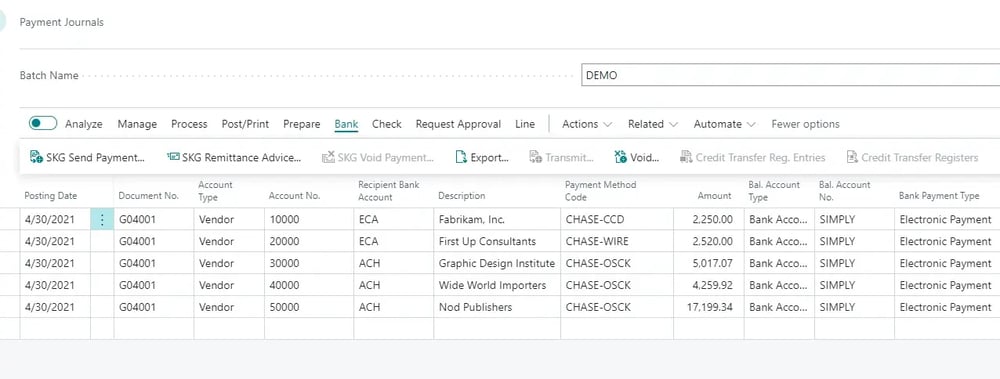This screenshot has height=379, width=1000.
Task: Open row options for the Fabrikam line
Action: point(102,219)
